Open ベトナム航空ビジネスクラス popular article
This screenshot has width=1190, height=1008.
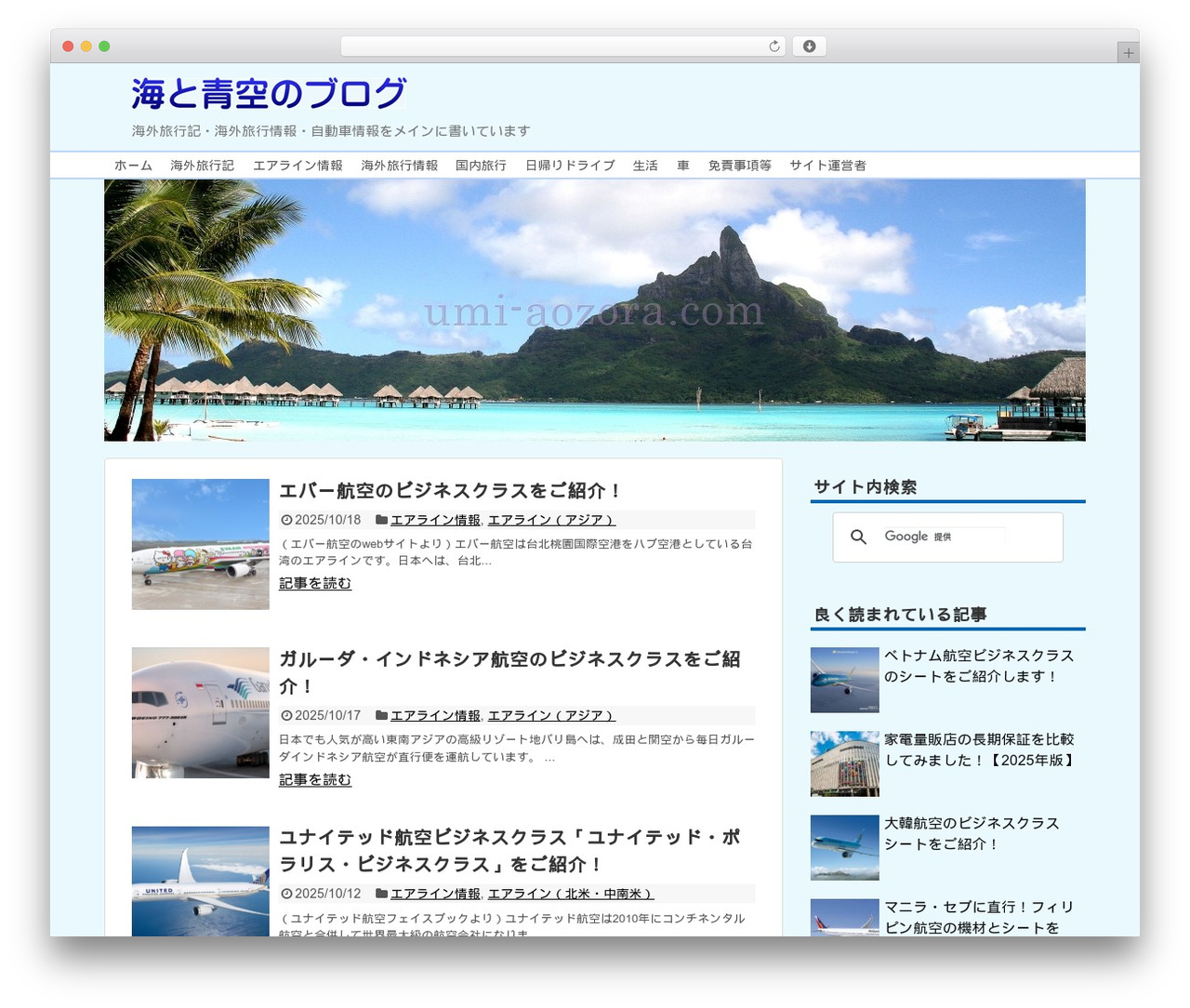[979, 666]
